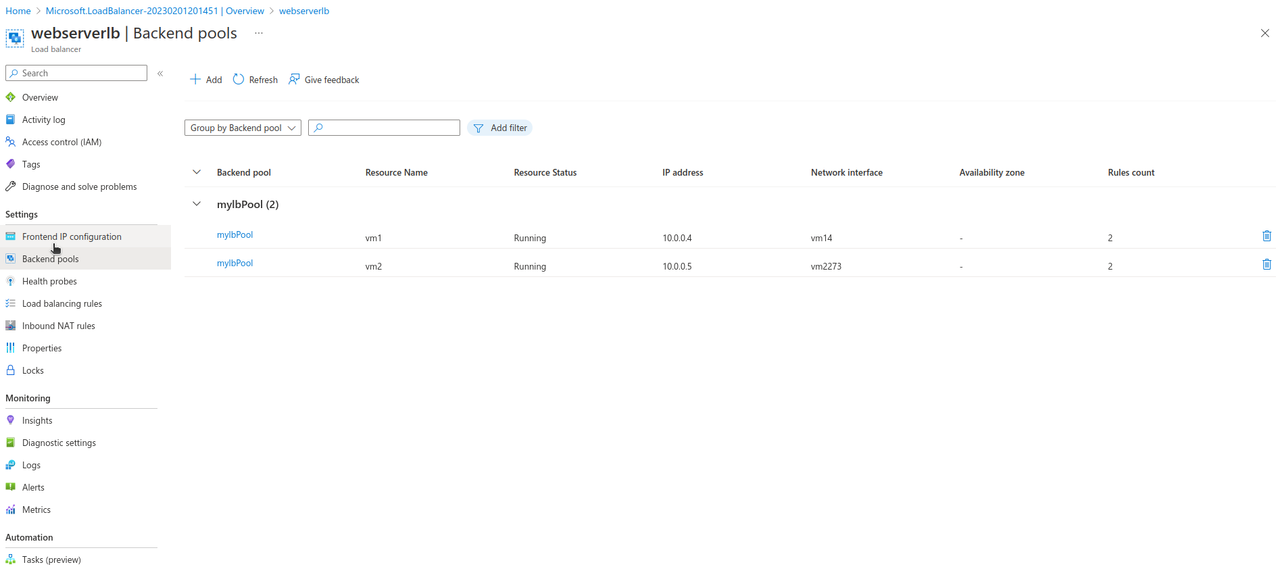Click the webserverlb load balancer icon
This screenshot has width=1280, height=575.
pos(15,38)
